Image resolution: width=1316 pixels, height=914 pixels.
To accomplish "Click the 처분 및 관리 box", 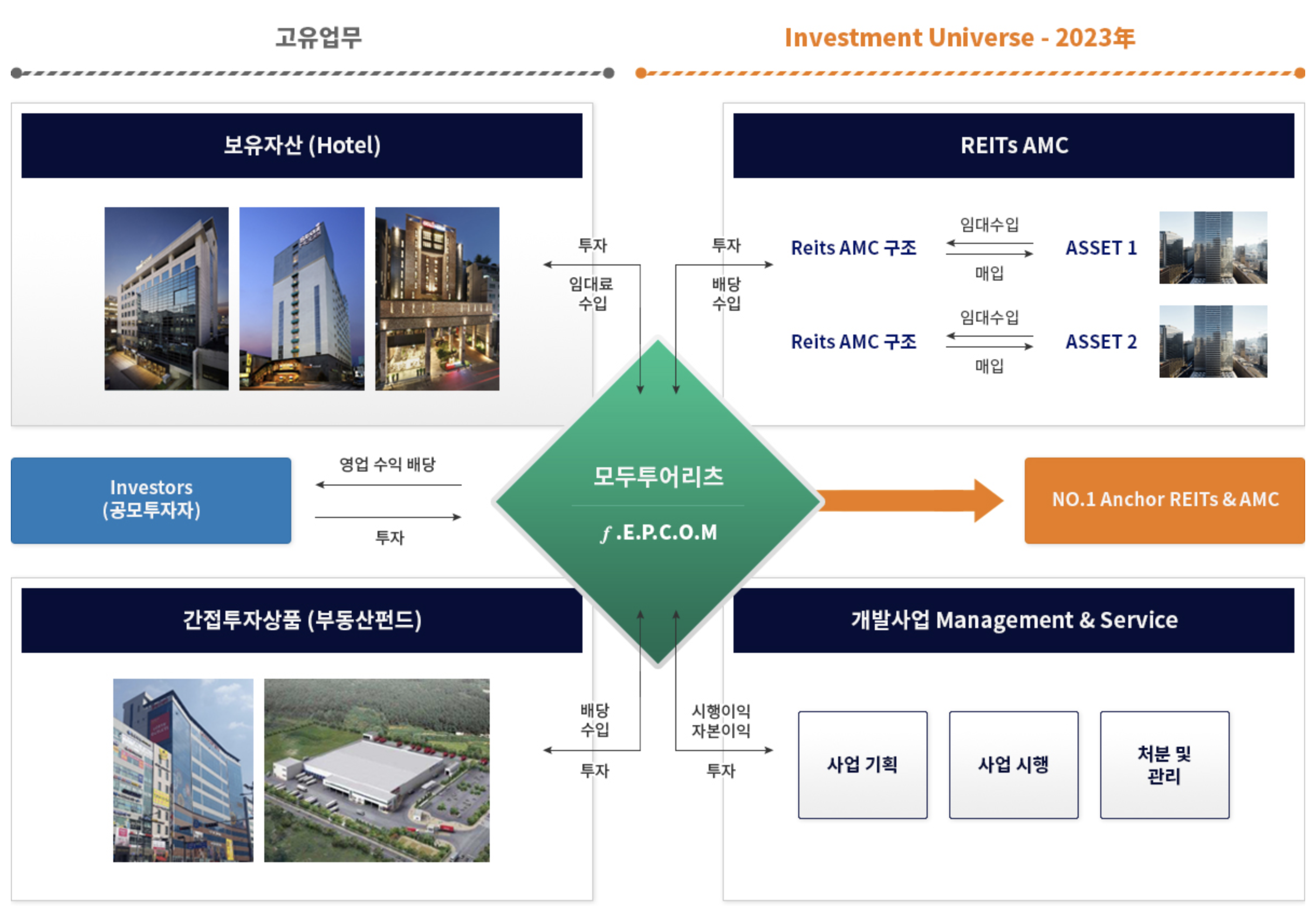I will (x=1164, y=764).
